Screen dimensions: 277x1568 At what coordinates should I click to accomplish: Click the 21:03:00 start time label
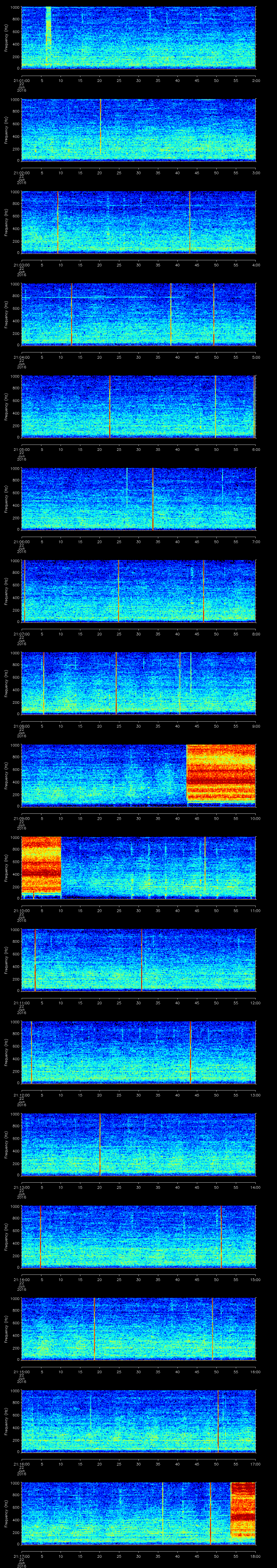(21, 265)
